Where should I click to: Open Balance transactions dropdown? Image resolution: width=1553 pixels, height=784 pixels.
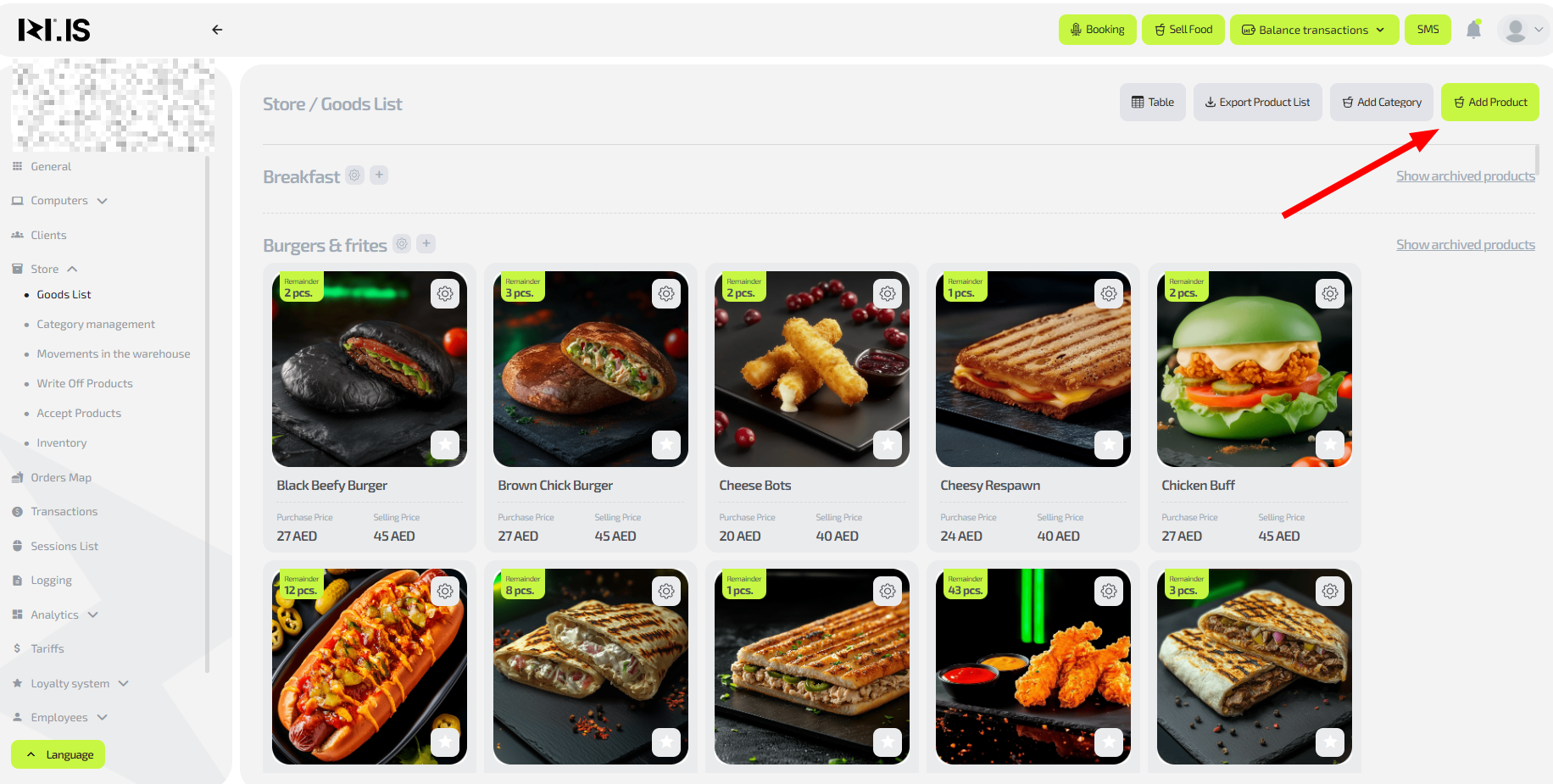(1314, 30)
